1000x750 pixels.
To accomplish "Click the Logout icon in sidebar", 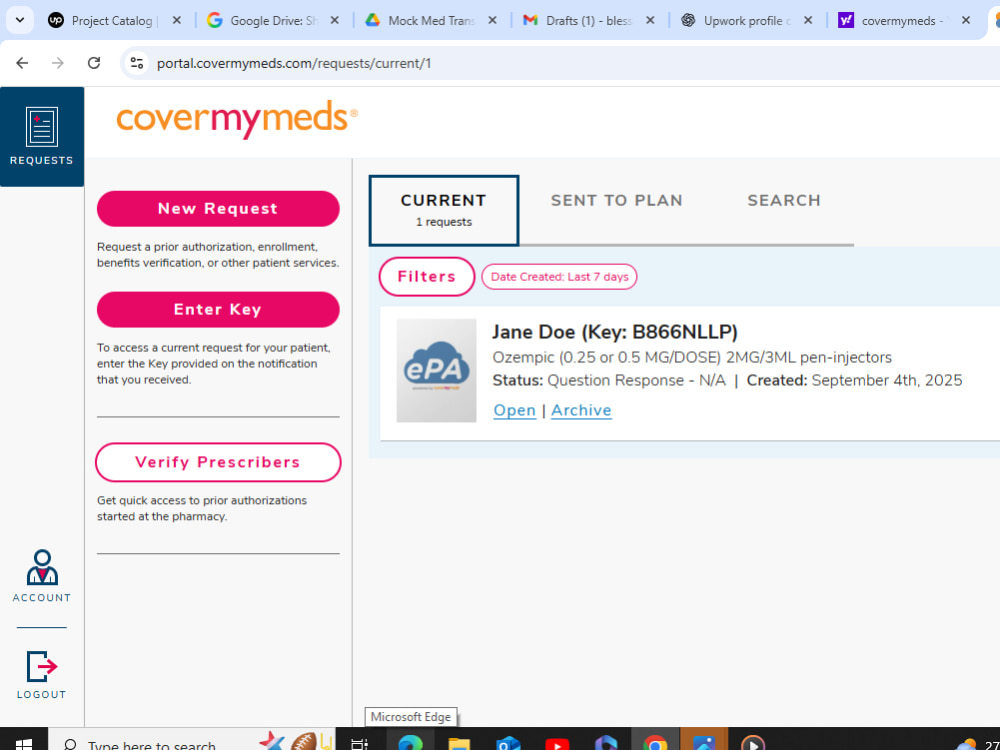I will click(x=41, y=675).
